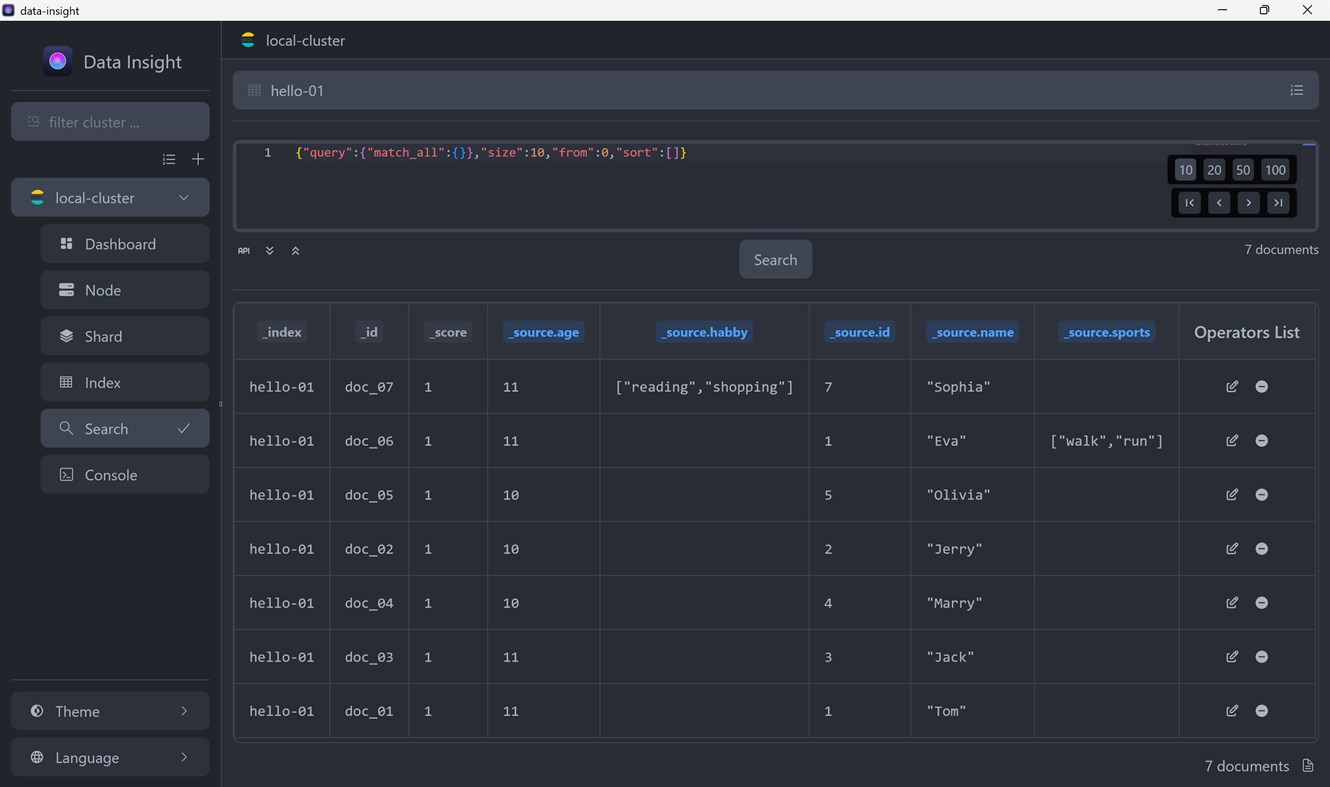Expand the Theme submenu
Screen dimensions: 1330x787
pos(110,711)
